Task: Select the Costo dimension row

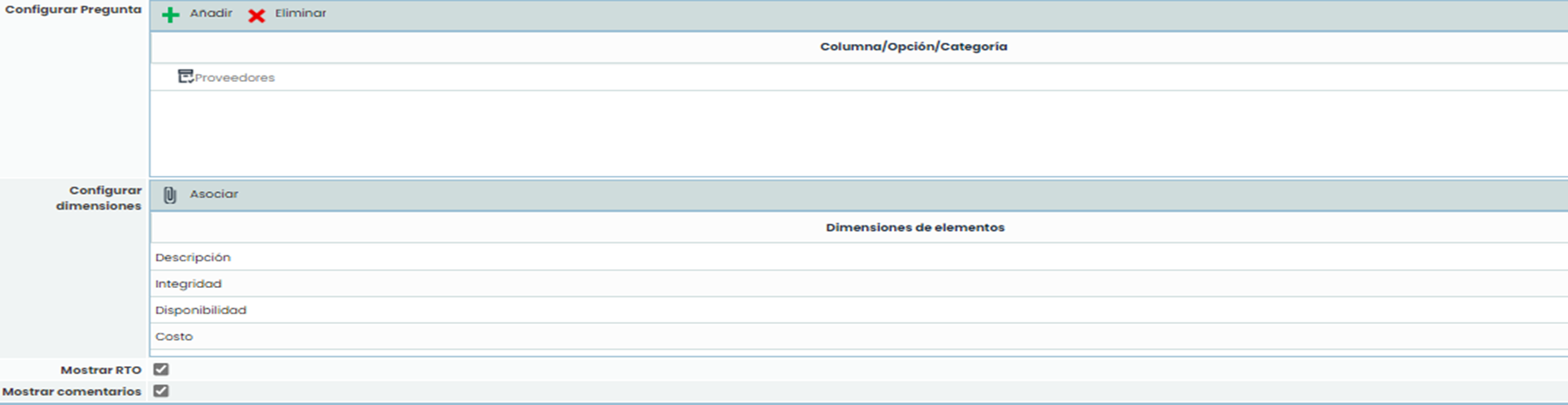Action: click(174, 336)
